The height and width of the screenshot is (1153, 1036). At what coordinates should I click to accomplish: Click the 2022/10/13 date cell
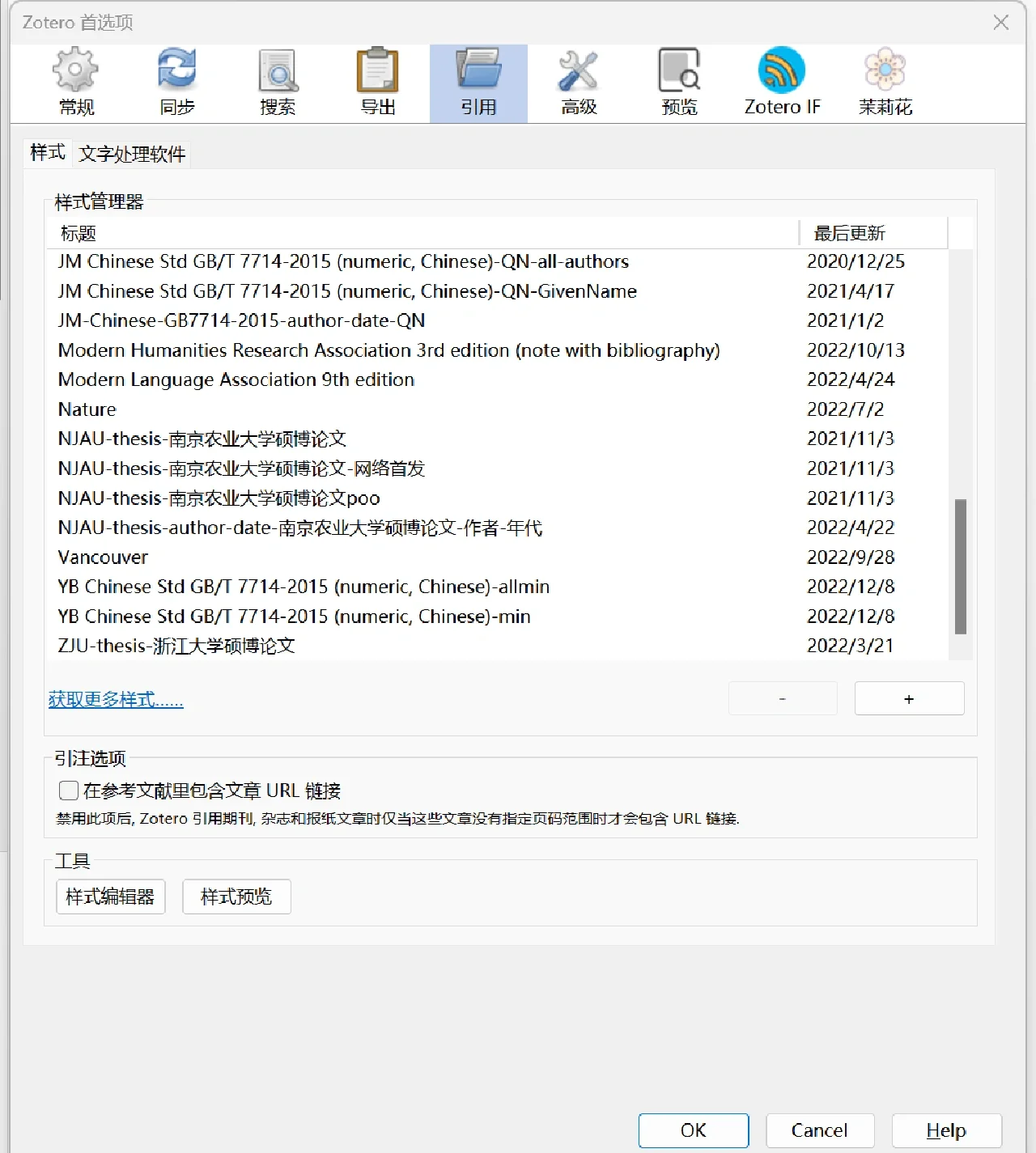click(856, 350)
